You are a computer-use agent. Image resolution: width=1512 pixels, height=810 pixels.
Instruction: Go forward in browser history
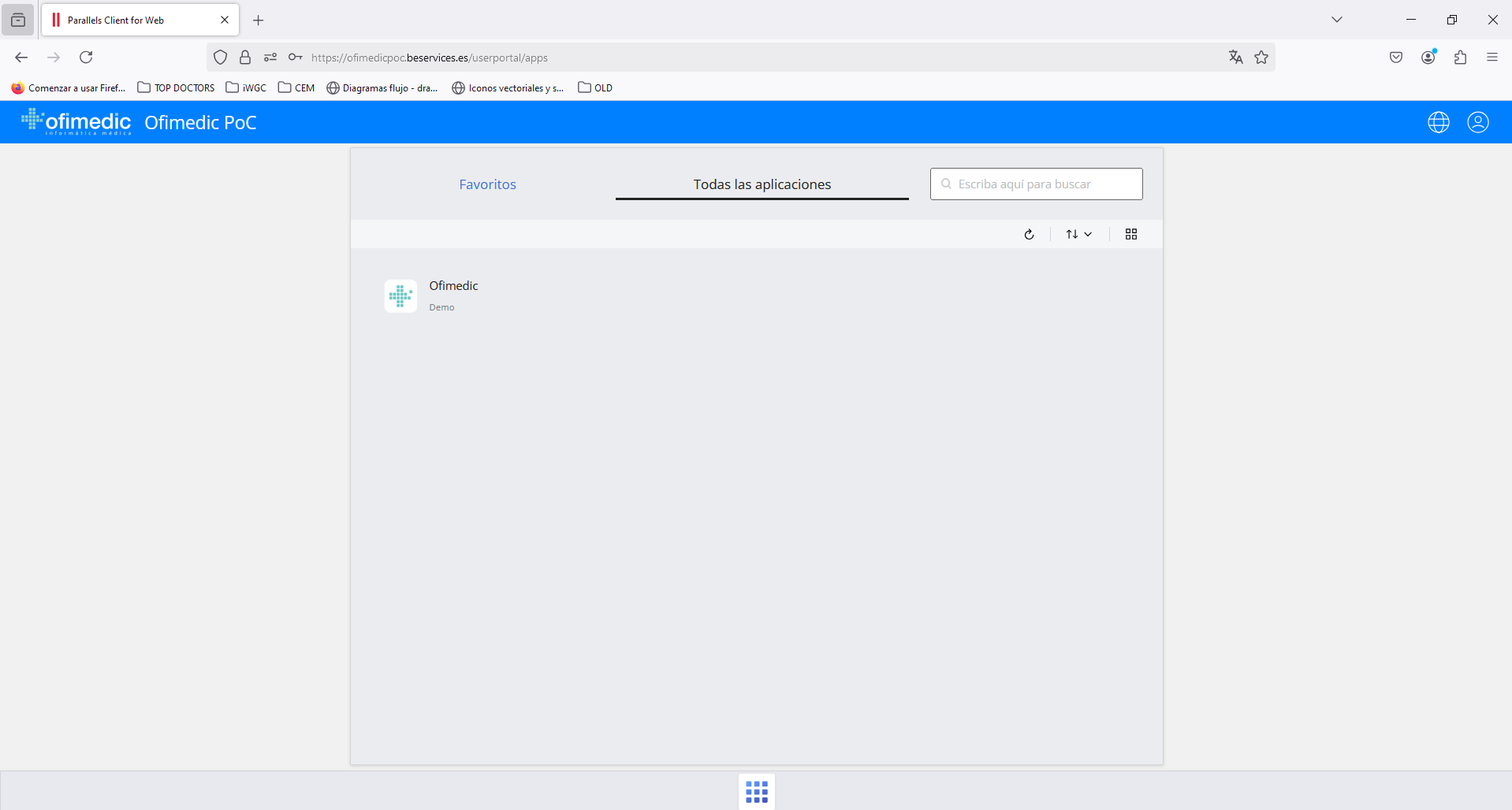tap(54, 58)
